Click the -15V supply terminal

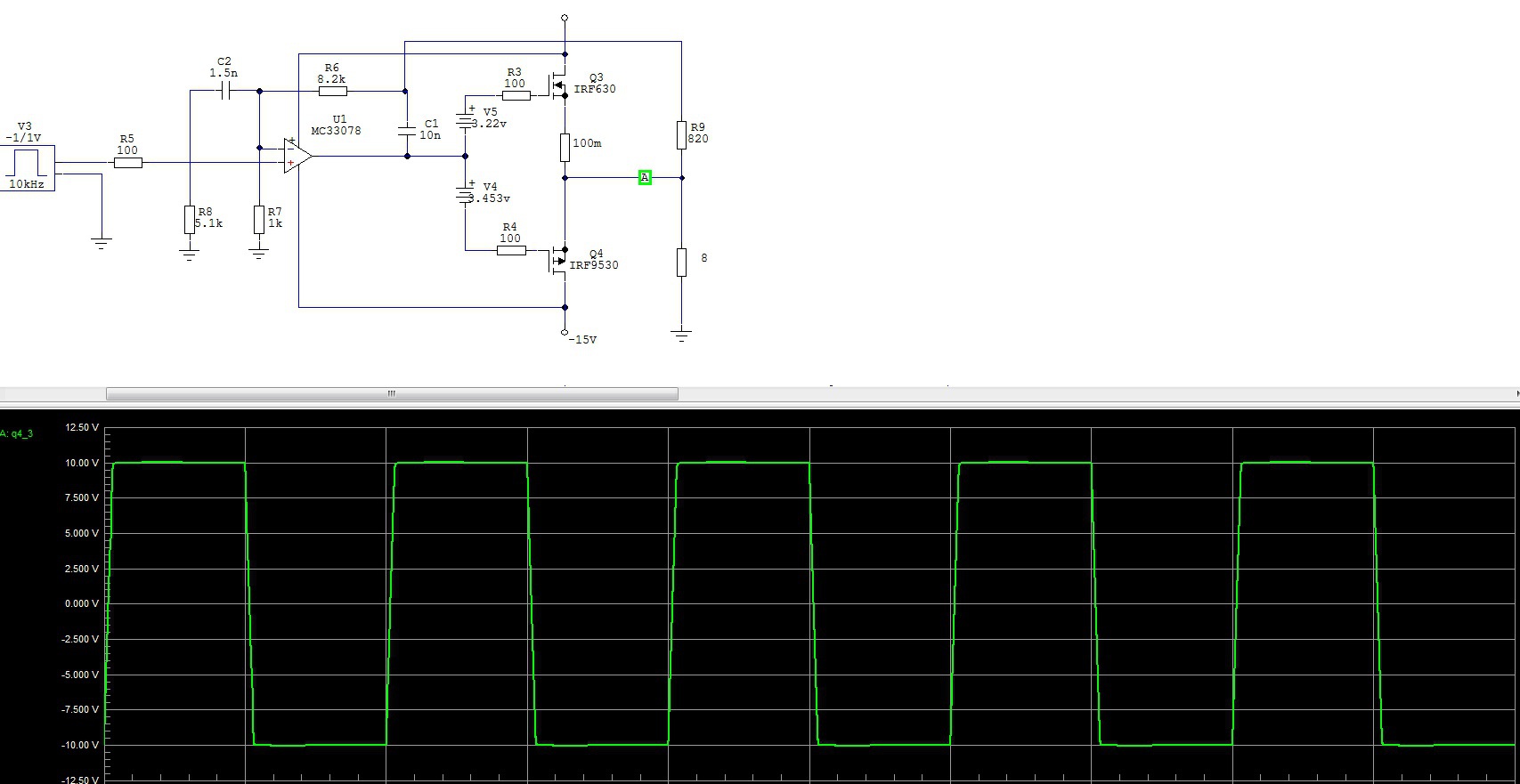[565, 333]
